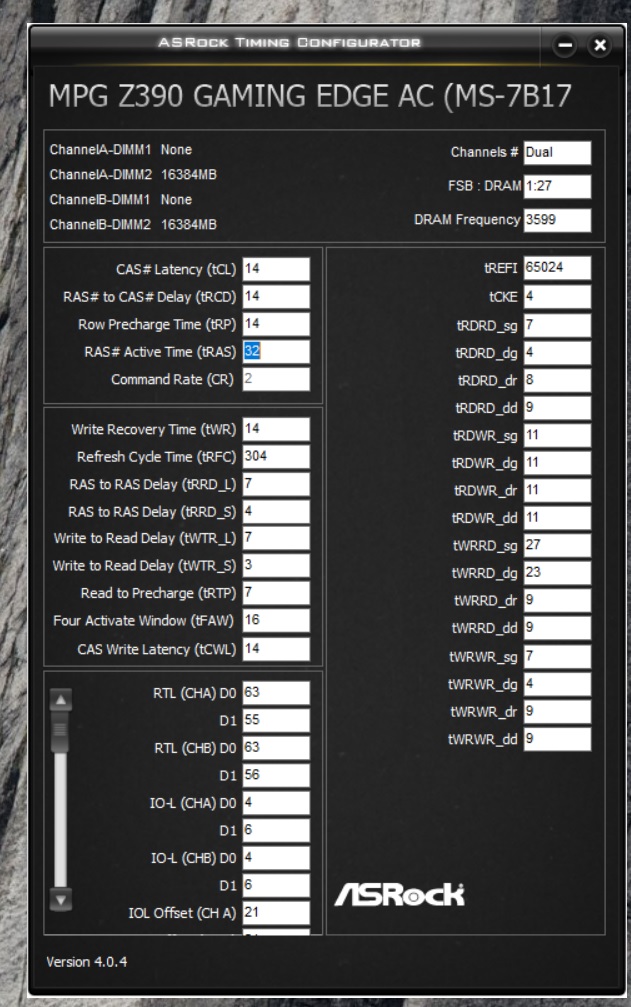Select the Row Precharge Time (tRP) field
The image size is (631, 1007).
[276, 324]
